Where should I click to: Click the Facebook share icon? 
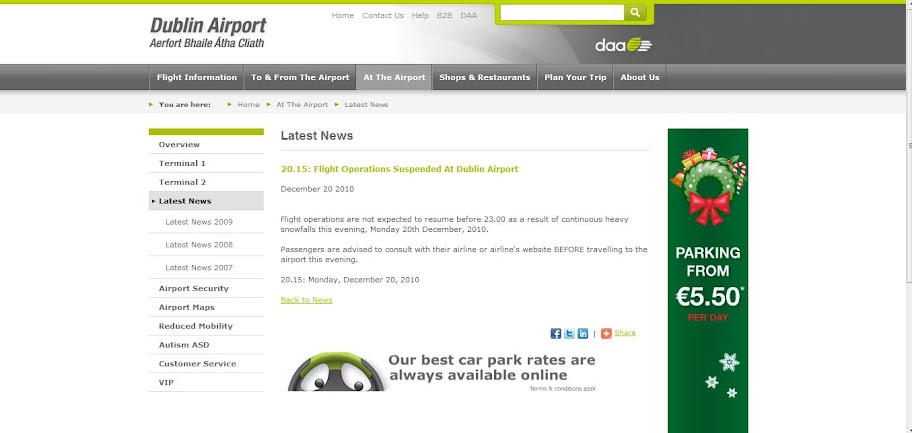[555, 333]
